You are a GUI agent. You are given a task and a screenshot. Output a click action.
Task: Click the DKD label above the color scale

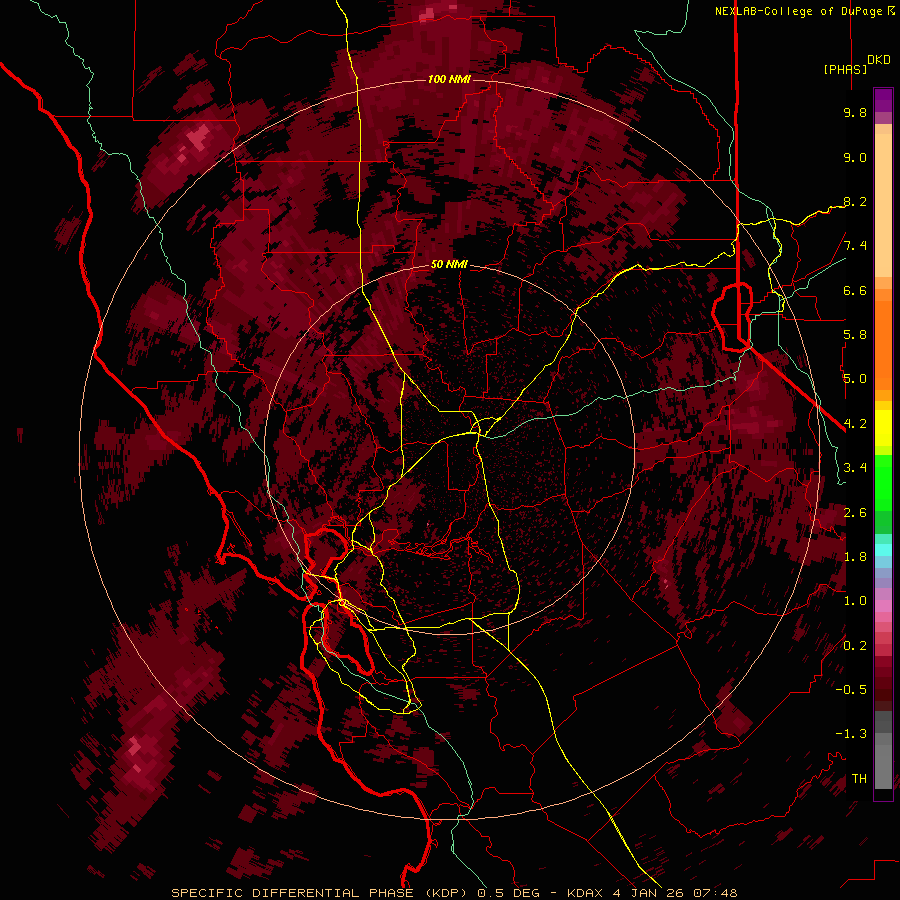879,60
